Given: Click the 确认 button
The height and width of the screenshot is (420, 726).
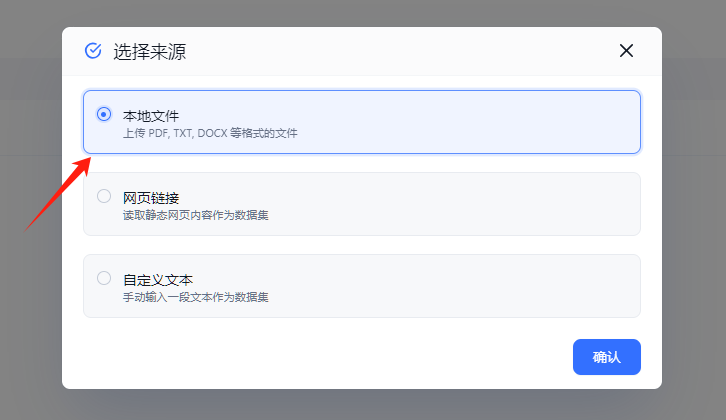Looking at the screenshot, I should coord(607,357).
